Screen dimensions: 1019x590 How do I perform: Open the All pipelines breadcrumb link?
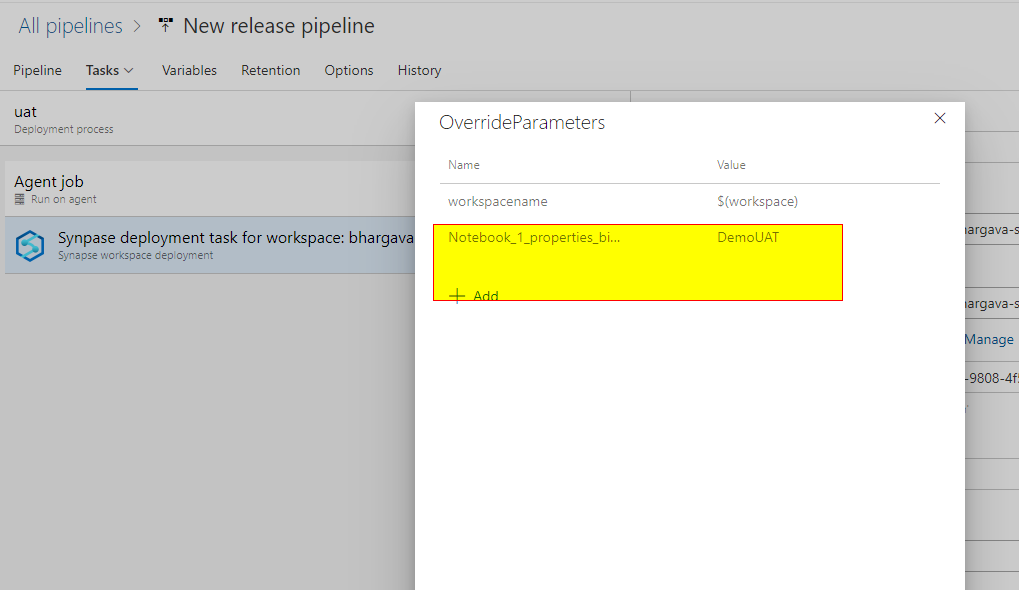coord(70,25)
